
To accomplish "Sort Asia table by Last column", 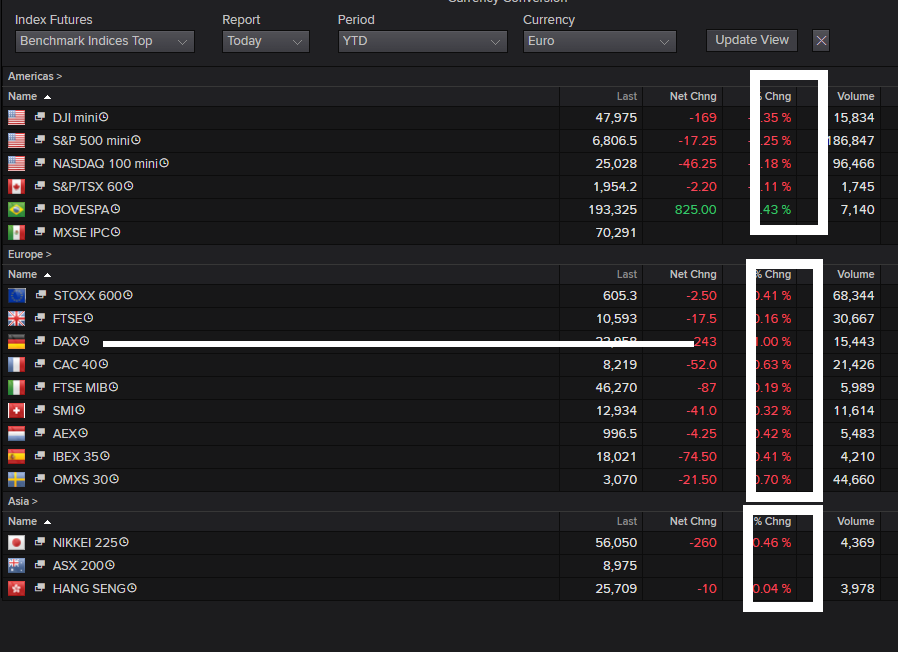I will pyautogui.click(x=627, y=521).
